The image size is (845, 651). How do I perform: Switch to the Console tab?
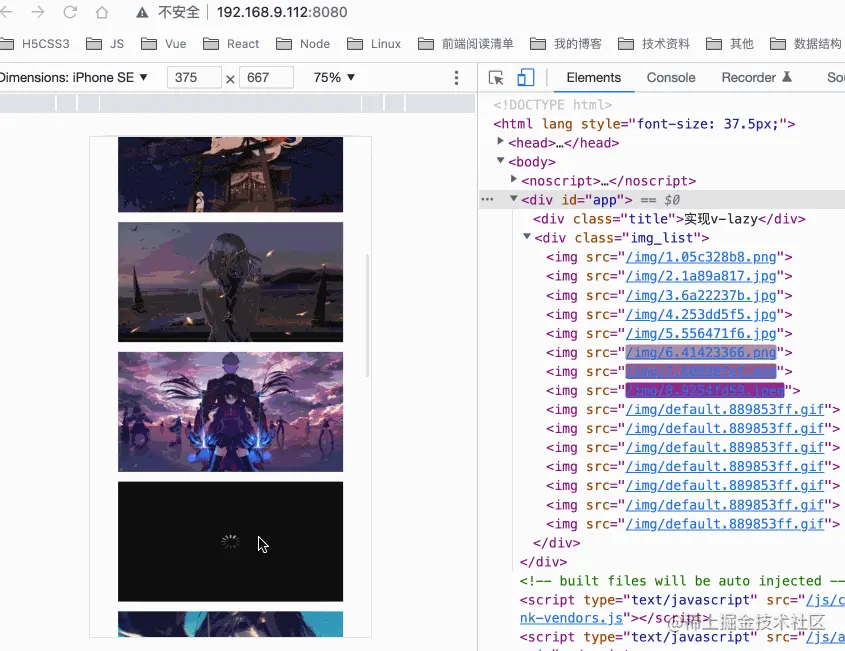(671, 78)
